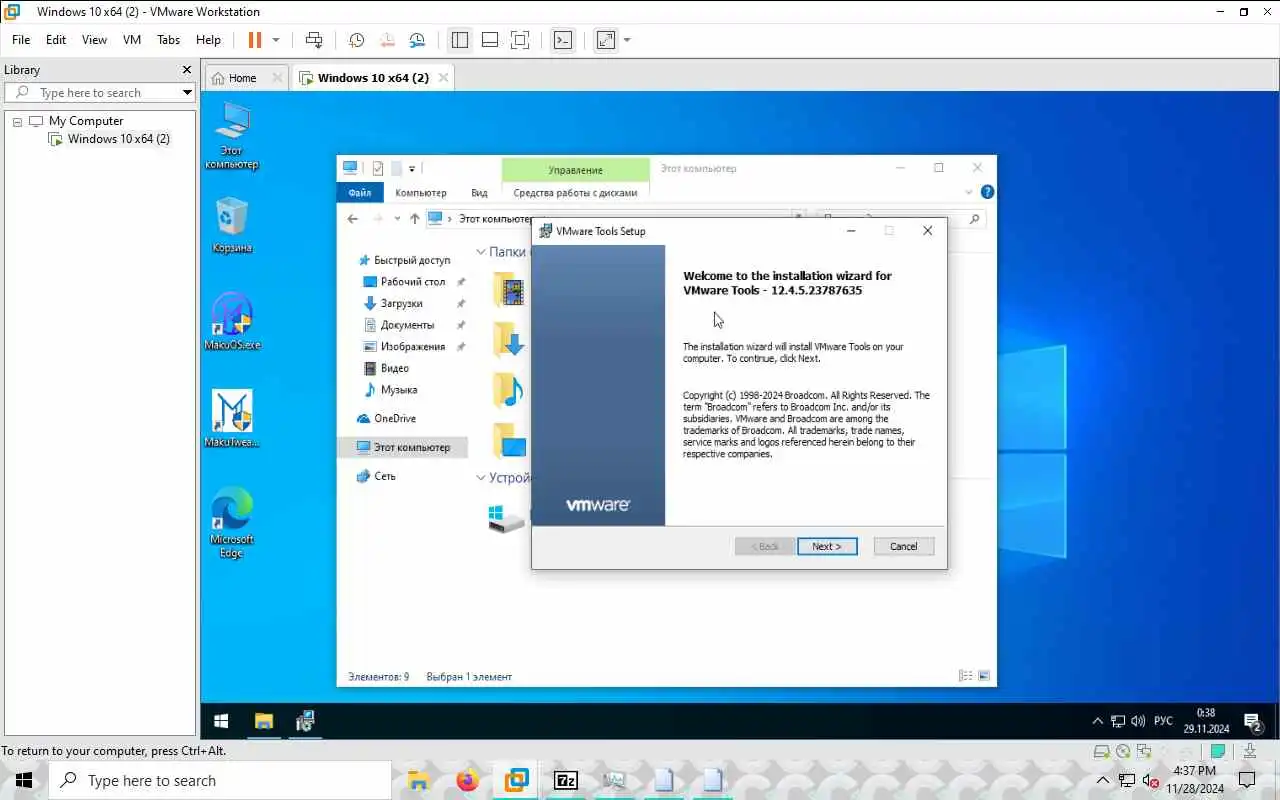Click the revert to snapshot icon
Image resolution: width=1280 pixels, height=800 pixels.
[x=387, y=40]
